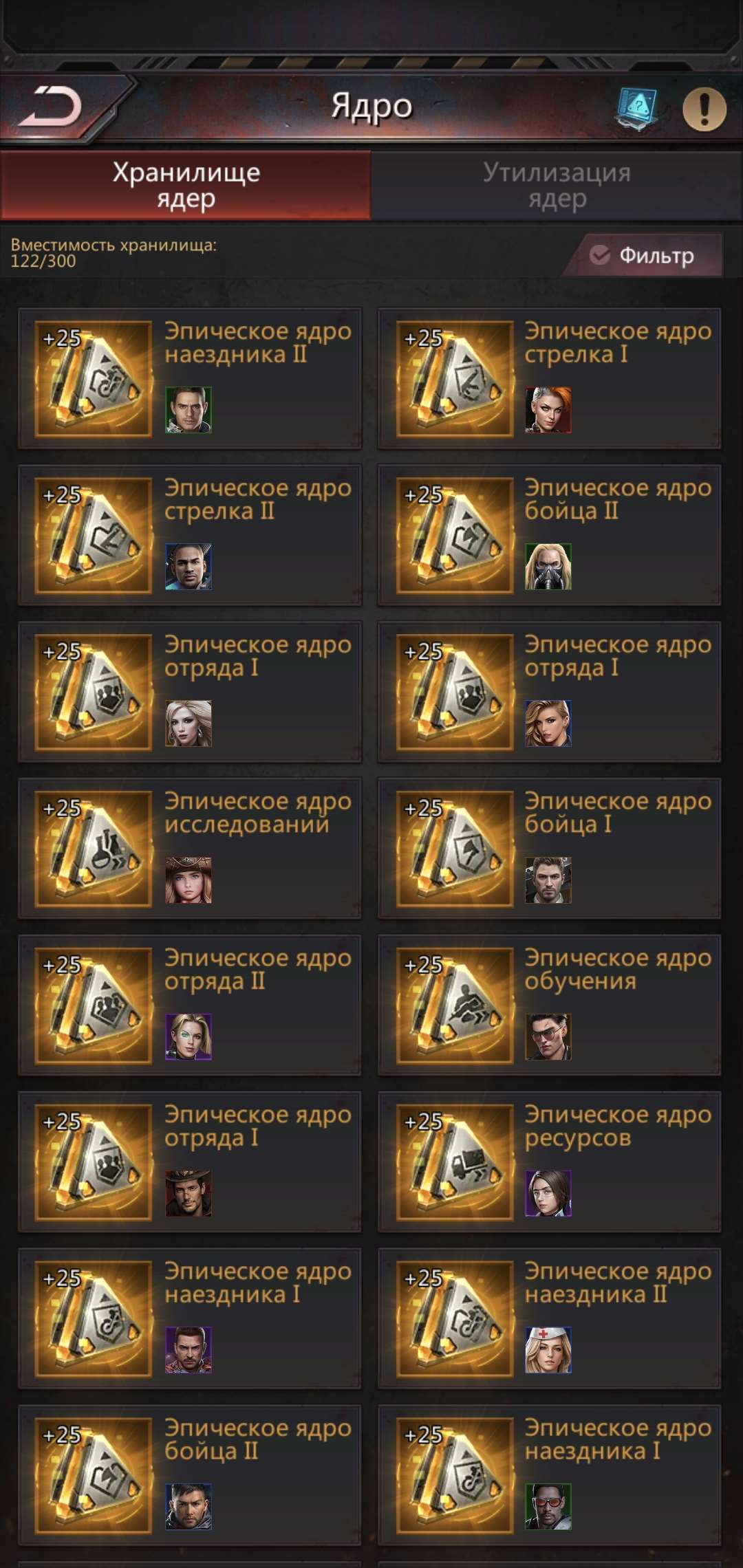The height and width of the screenshot is (1568, 743).
Task: Tap the shooter I core icon
Action: pyautogui.click(x=455, y=378)
